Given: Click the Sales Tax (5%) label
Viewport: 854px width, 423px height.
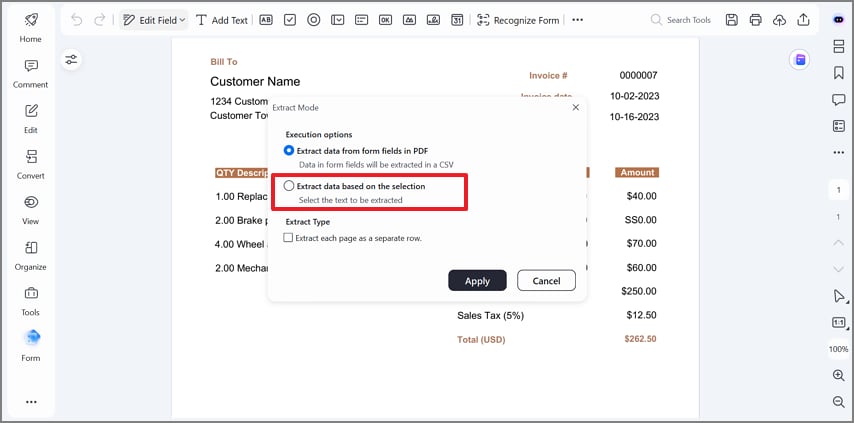Looking at the screenshot, I should click(x=490, y=315).
